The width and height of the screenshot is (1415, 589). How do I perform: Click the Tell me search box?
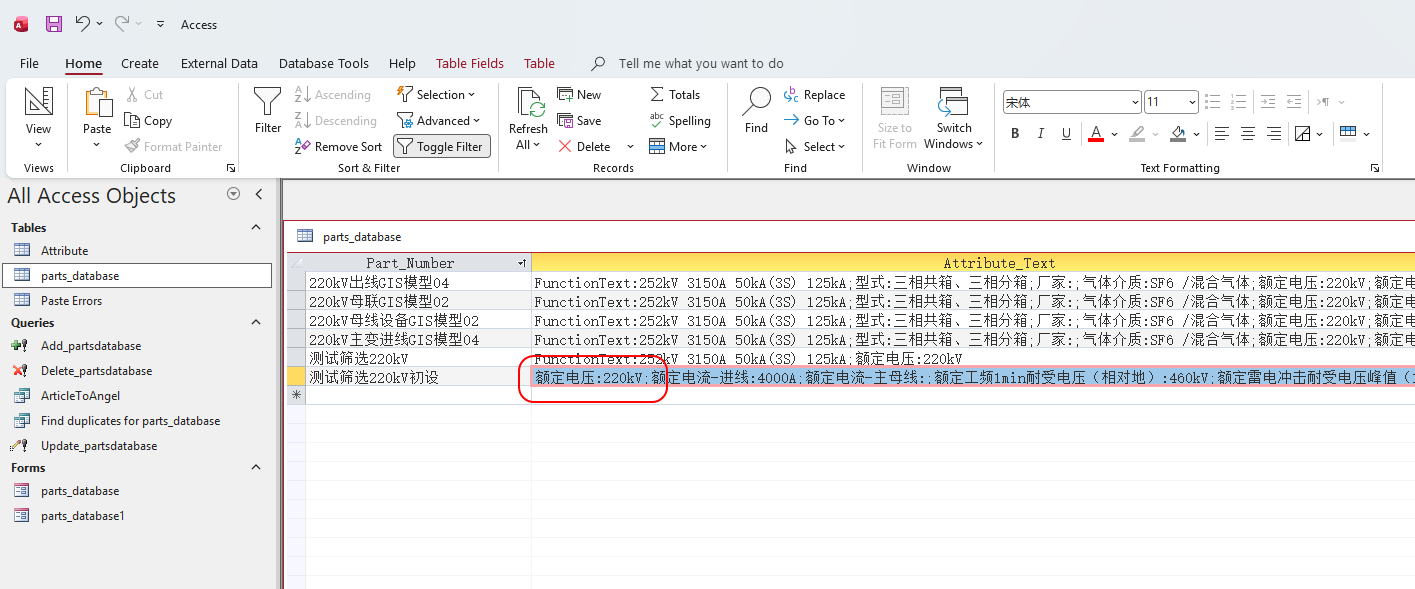click(700, 63)
